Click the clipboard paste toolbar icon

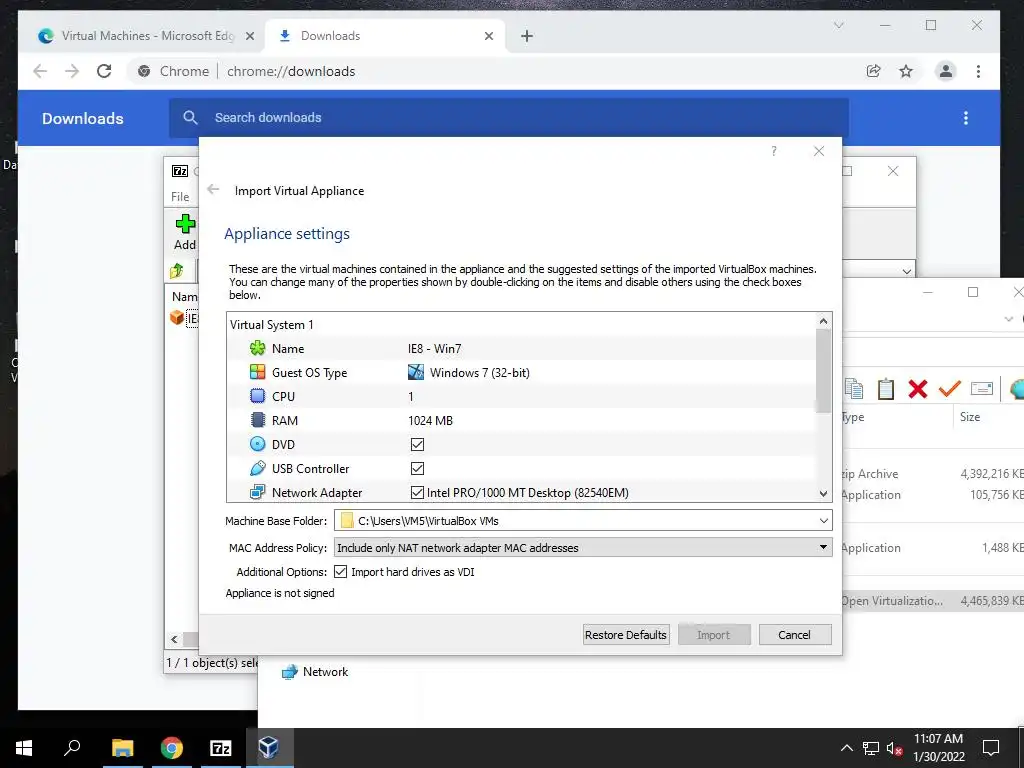pos(886,389)
